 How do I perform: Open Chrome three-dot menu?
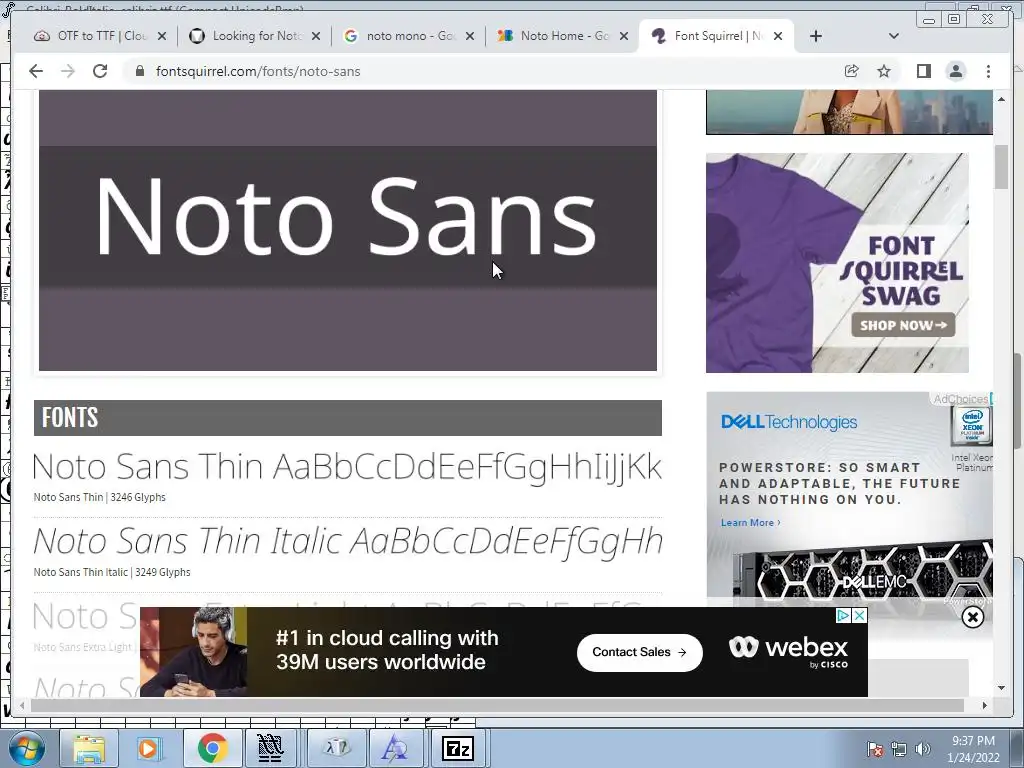coord(988,71)
